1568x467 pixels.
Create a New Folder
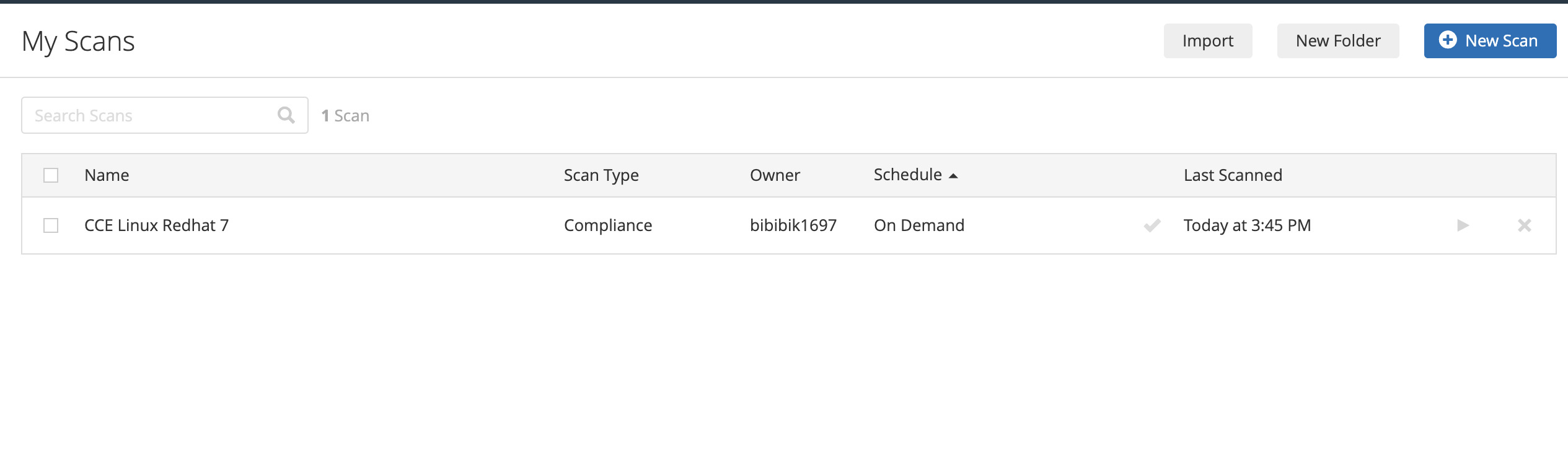[1338, 41]
